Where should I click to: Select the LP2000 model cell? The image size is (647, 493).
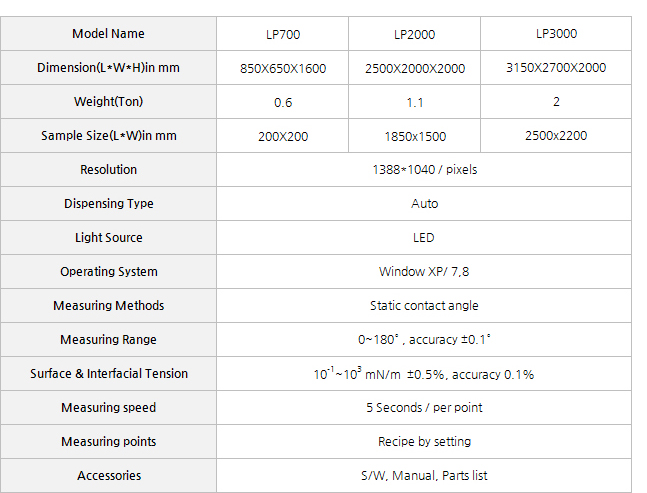pos(414,34)
